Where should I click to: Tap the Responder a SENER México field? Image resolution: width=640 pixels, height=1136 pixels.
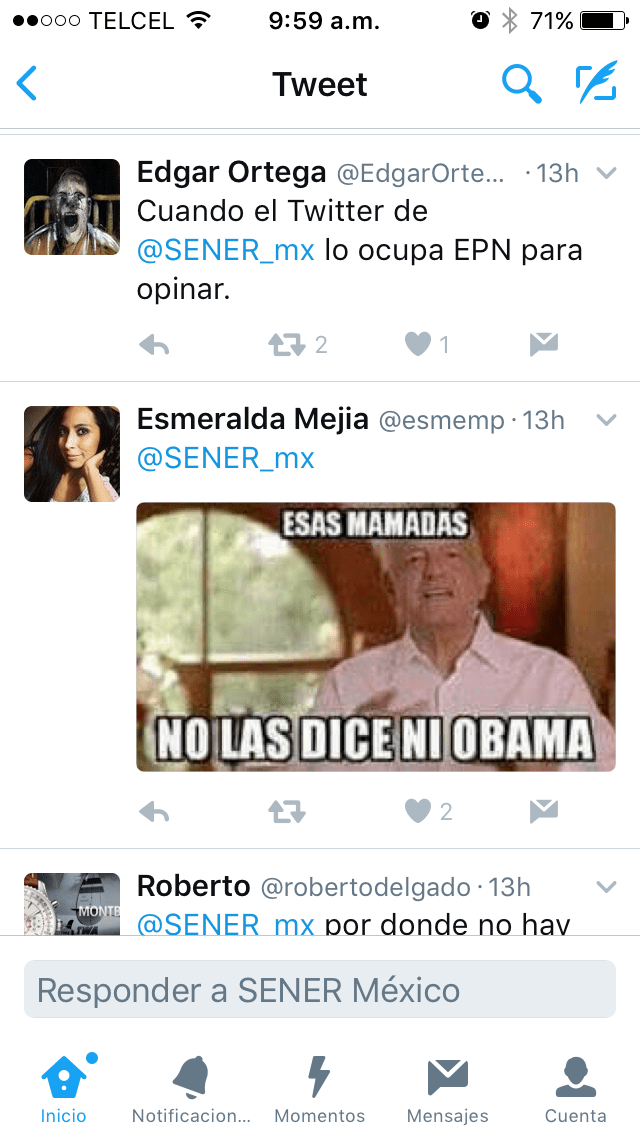click(x=320, y=990)
